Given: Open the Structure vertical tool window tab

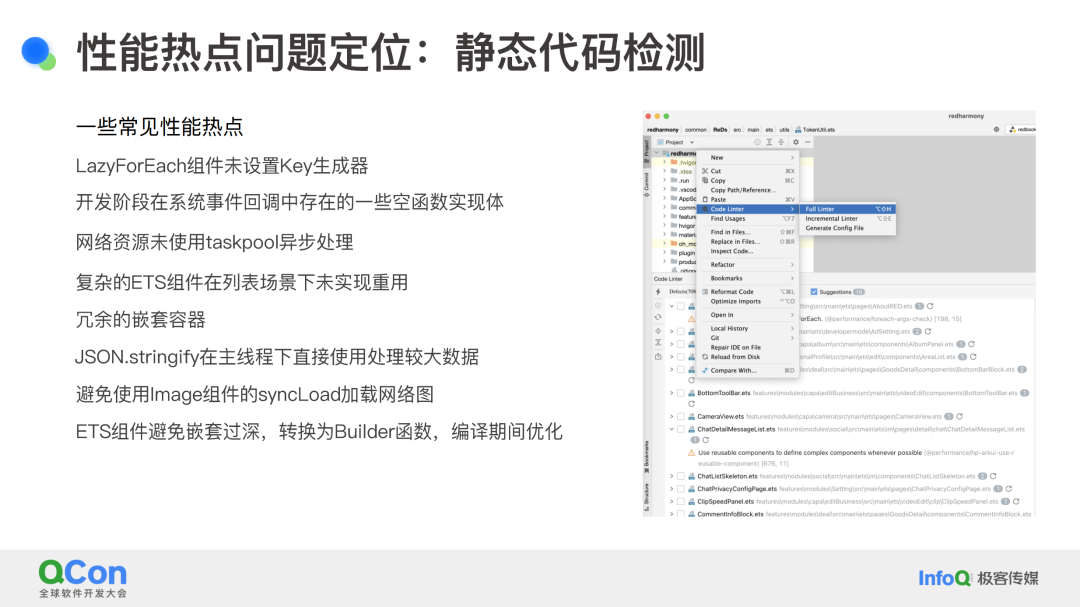Looking at the screenshot, I should pyautogui.click(x=647, y=496).
